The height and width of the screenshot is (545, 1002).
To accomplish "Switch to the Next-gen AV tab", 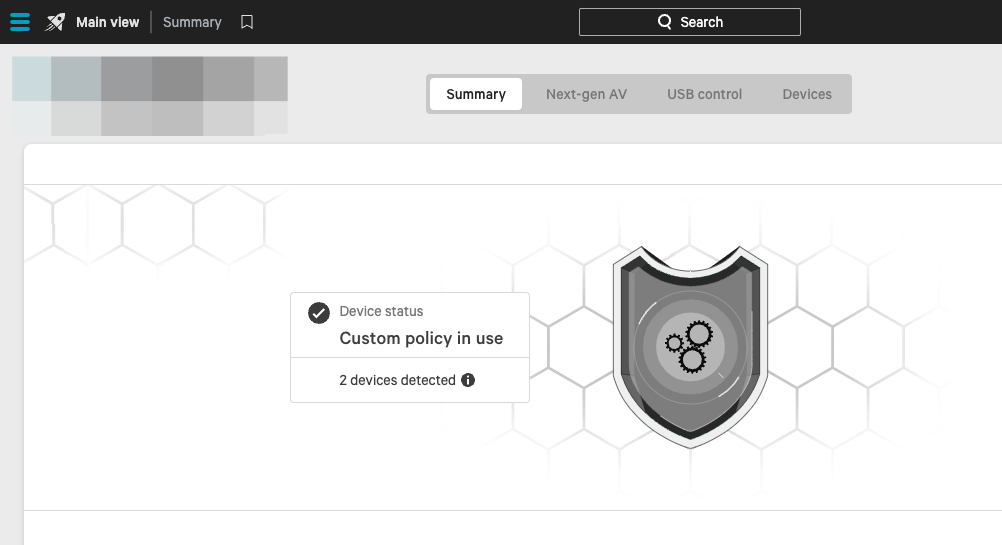I will tap(586, 94).
